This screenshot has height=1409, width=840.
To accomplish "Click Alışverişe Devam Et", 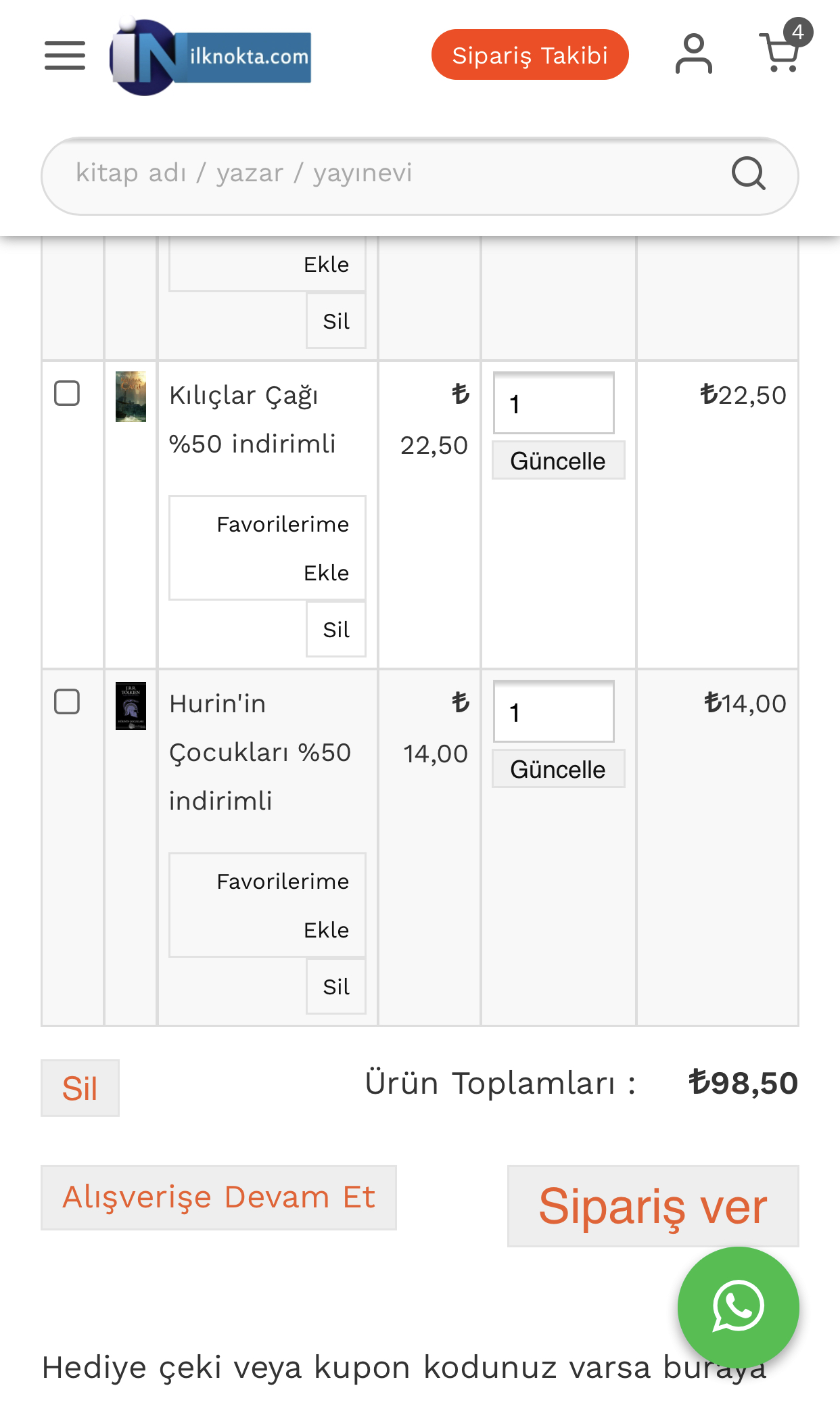I will (218, 1197).
